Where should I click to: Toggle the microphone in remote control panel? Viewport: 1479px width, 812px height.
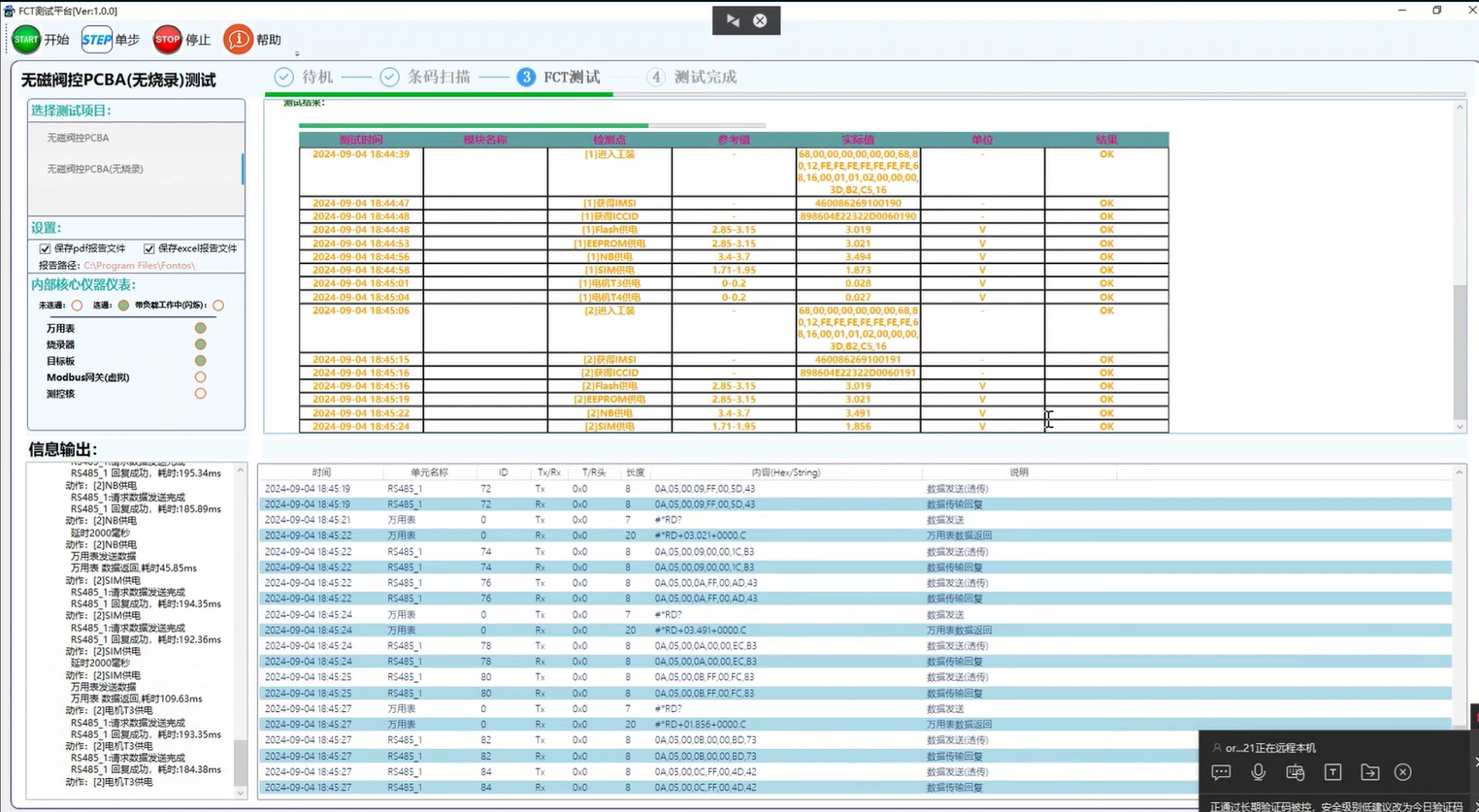coord(1258,772)
